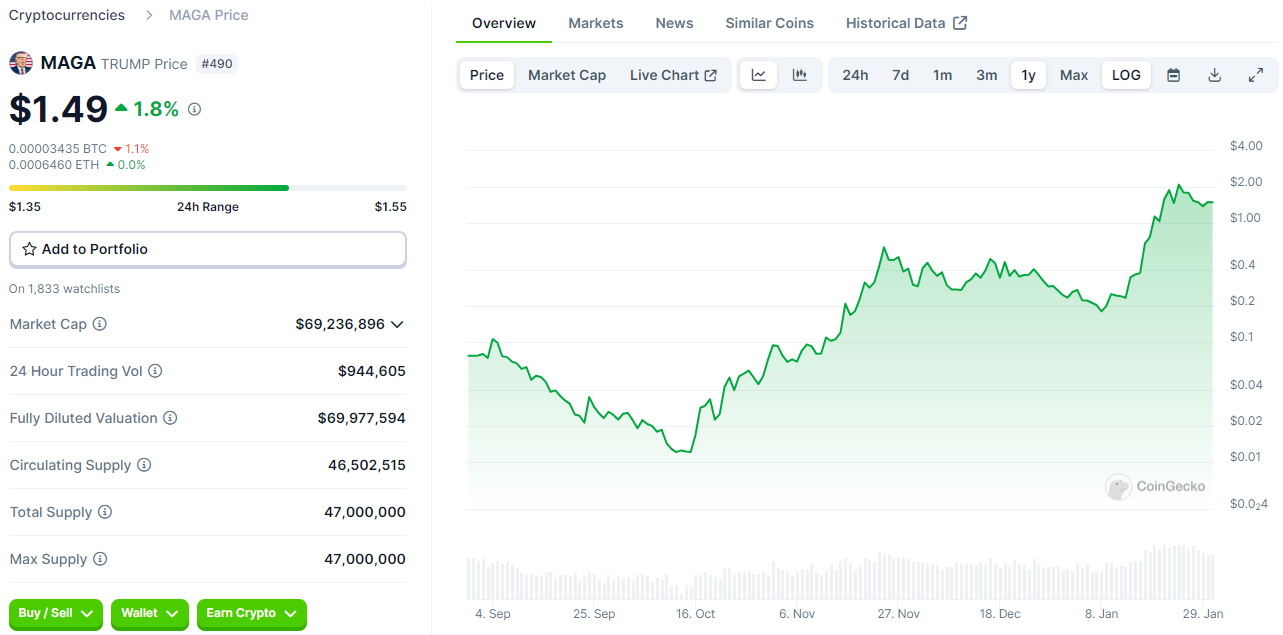Expand chart to fullscreen
Screen dimensions: 1283x635
(x=1256, y=75)
